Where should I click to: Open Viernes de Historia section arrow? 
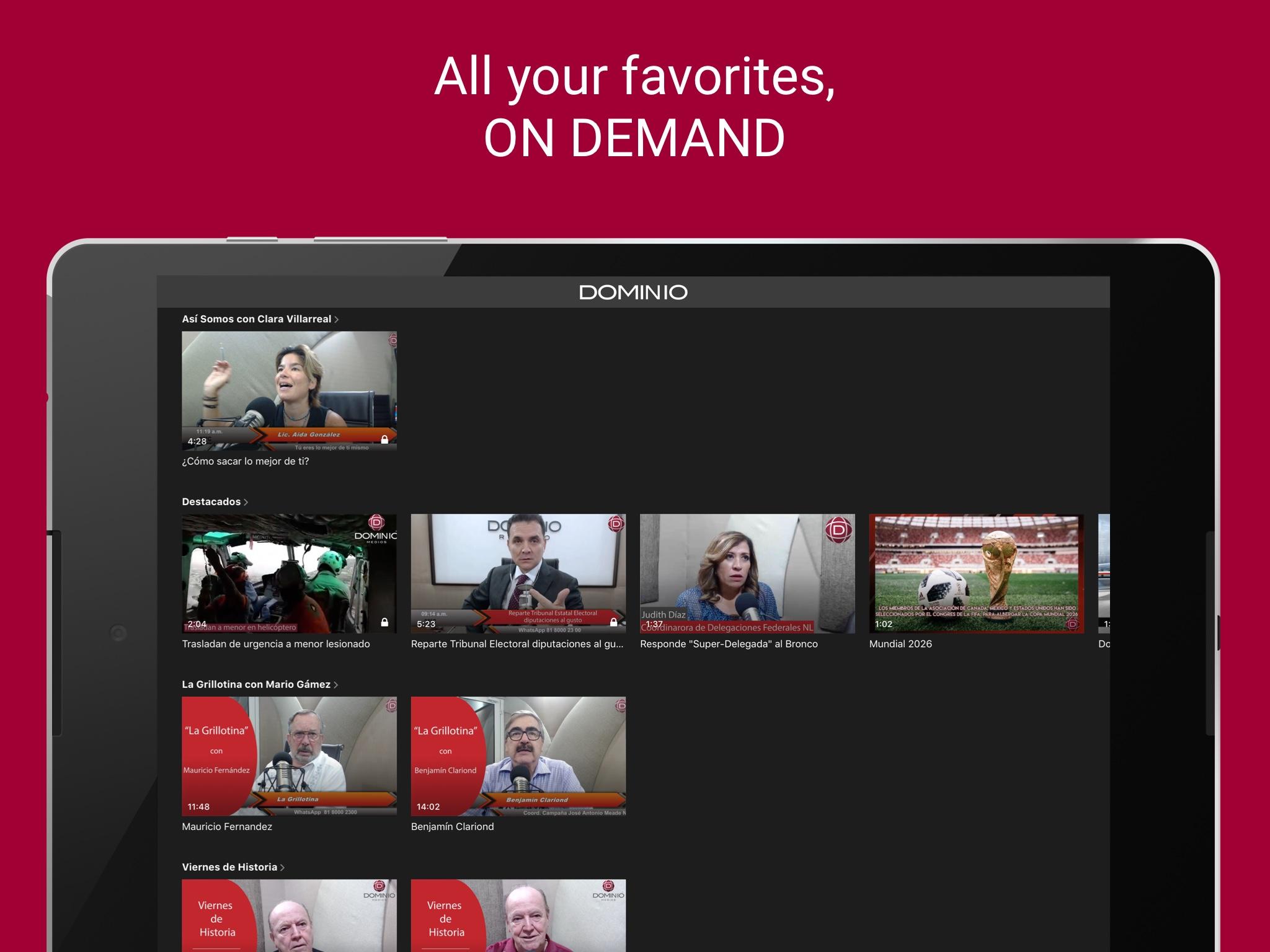click(282, 868)
